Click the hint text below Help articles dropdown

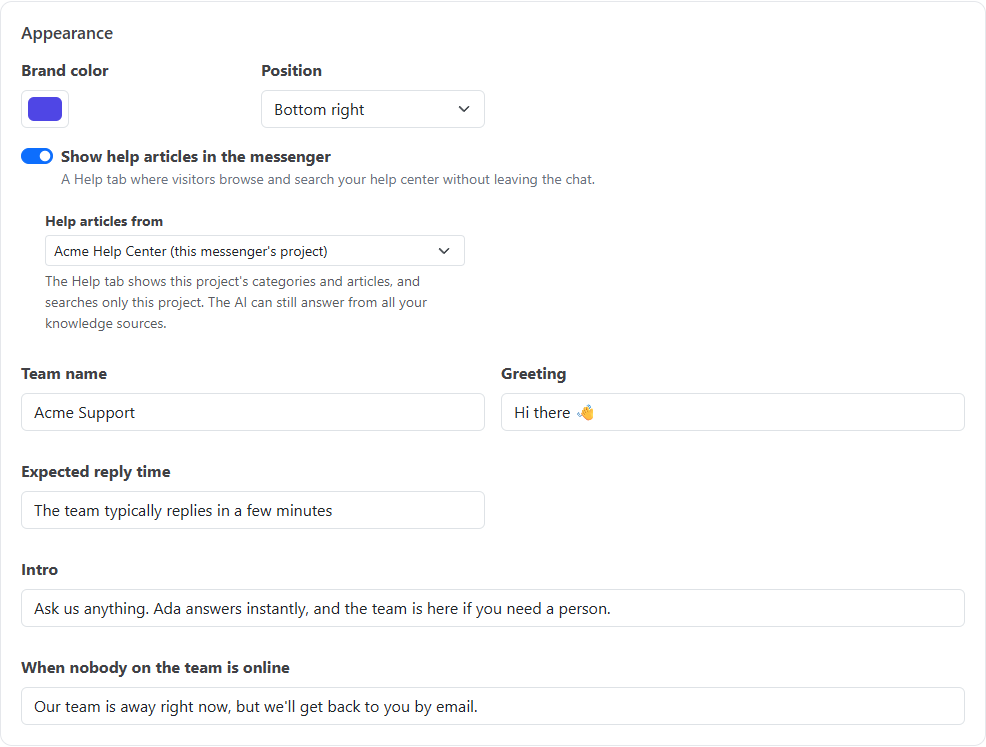click(236, 302)
